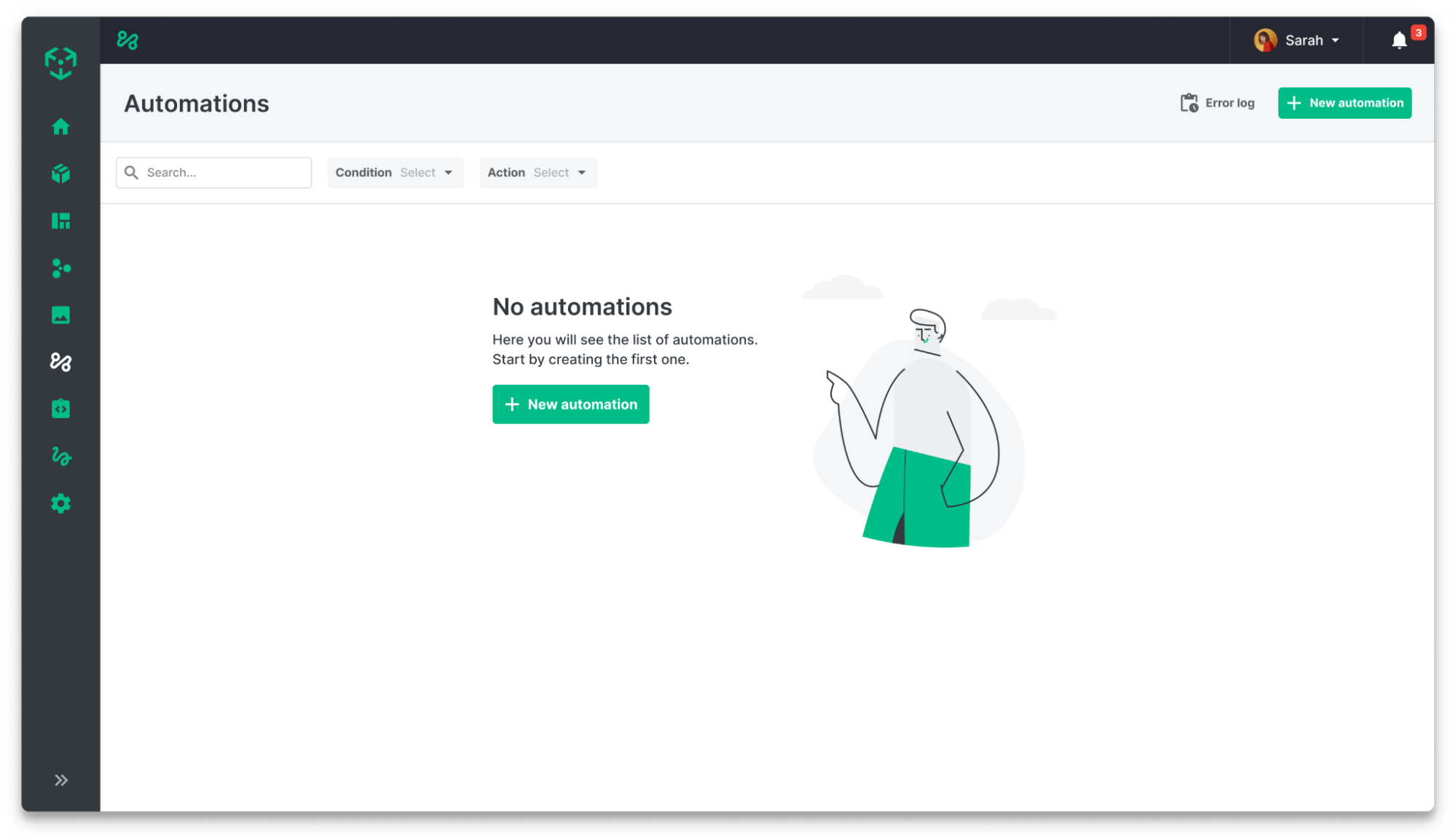Click the red notification badge showing 3

click(x=1418, y=33)
